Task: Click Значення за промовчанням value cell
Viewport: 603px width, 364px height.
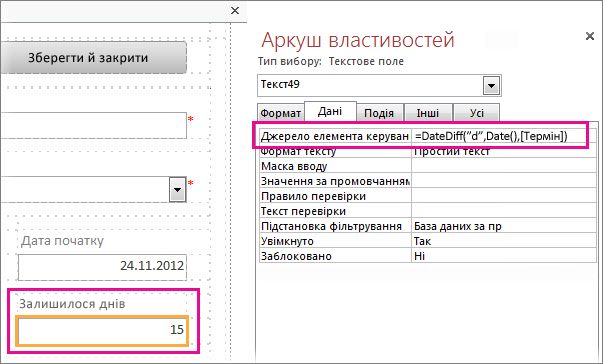Action: coord(504,181)
